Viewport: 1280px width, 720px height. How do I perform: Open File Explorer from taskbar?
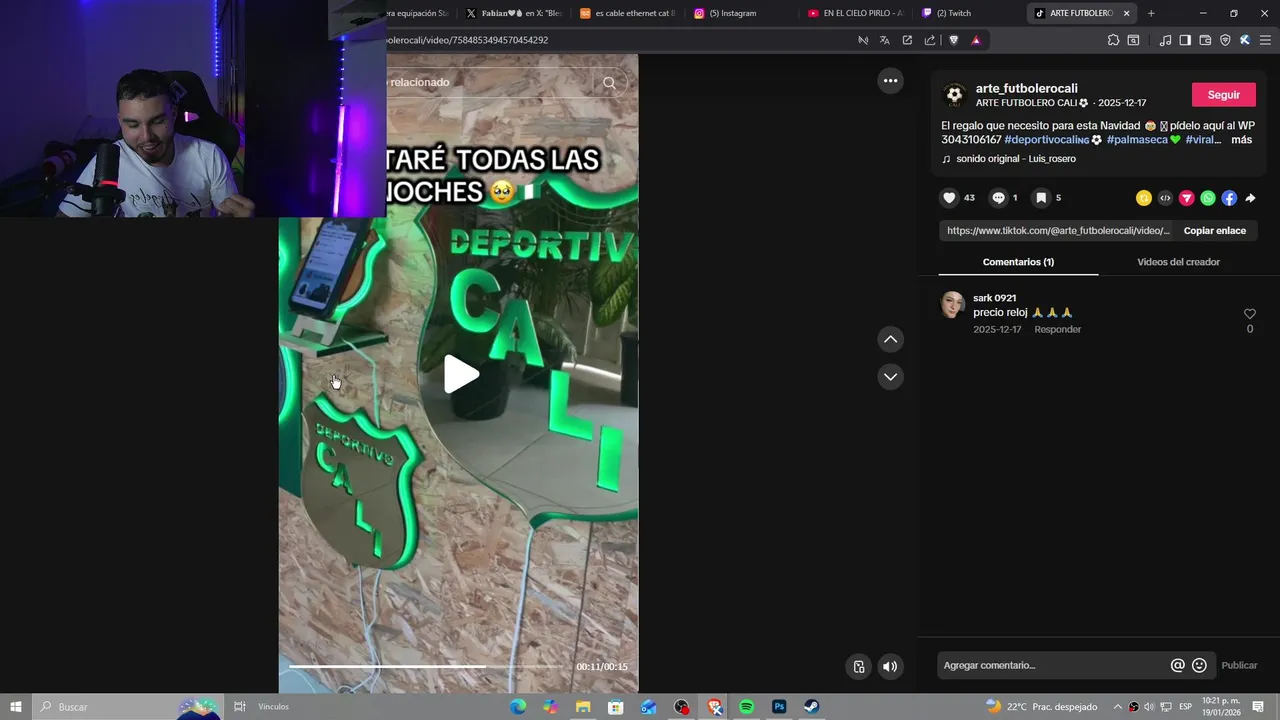coord(583,707)
